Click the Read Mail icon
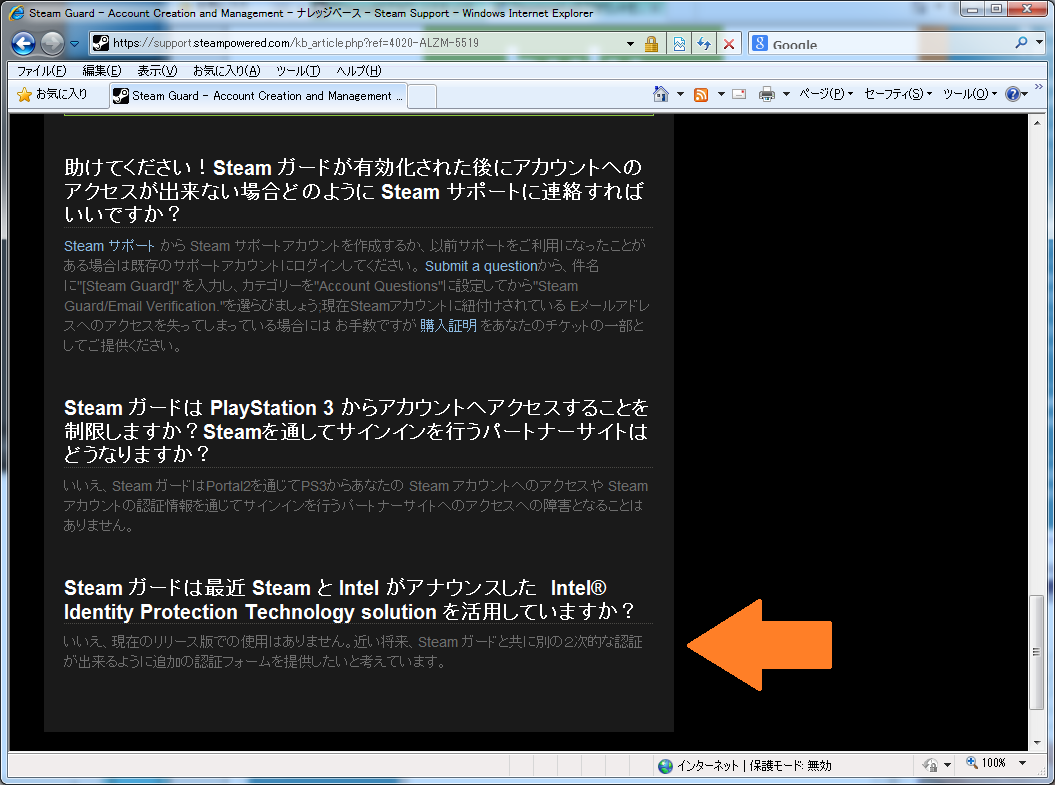Viewport: 1055px width, 785px height. pyautogui.click(x=739, y=94)
